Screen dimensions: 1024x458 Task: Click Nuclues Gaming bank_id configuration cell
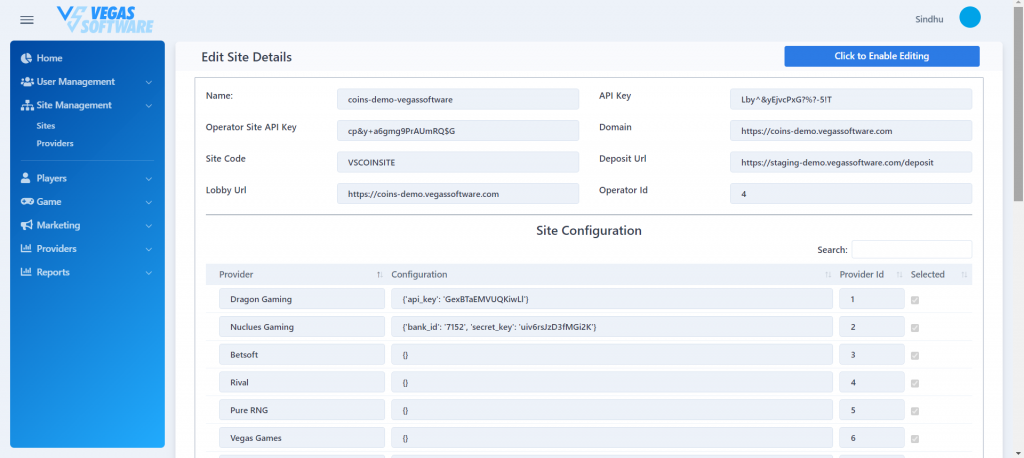pyautogui.click(x=612, y=327)
